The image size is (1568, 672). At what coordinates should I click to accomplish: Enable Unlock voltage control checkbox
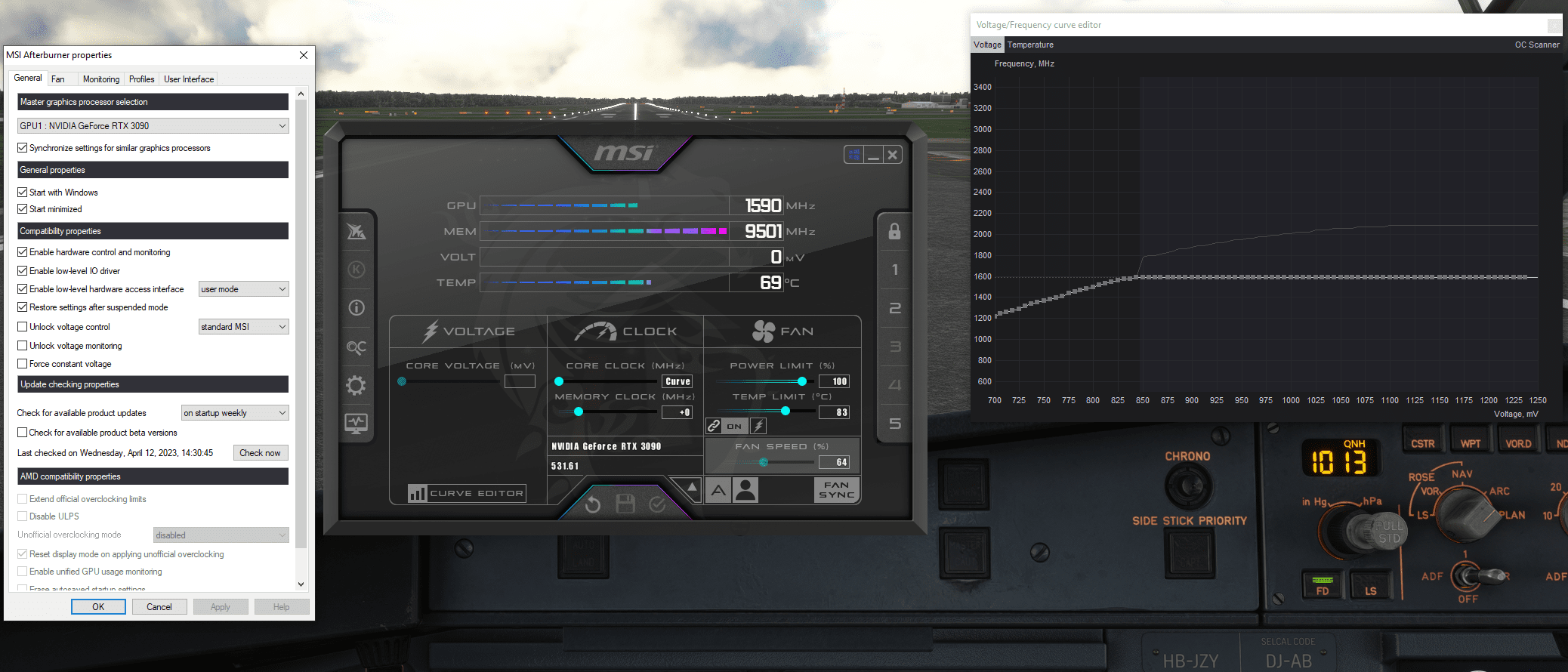(23, 327)
